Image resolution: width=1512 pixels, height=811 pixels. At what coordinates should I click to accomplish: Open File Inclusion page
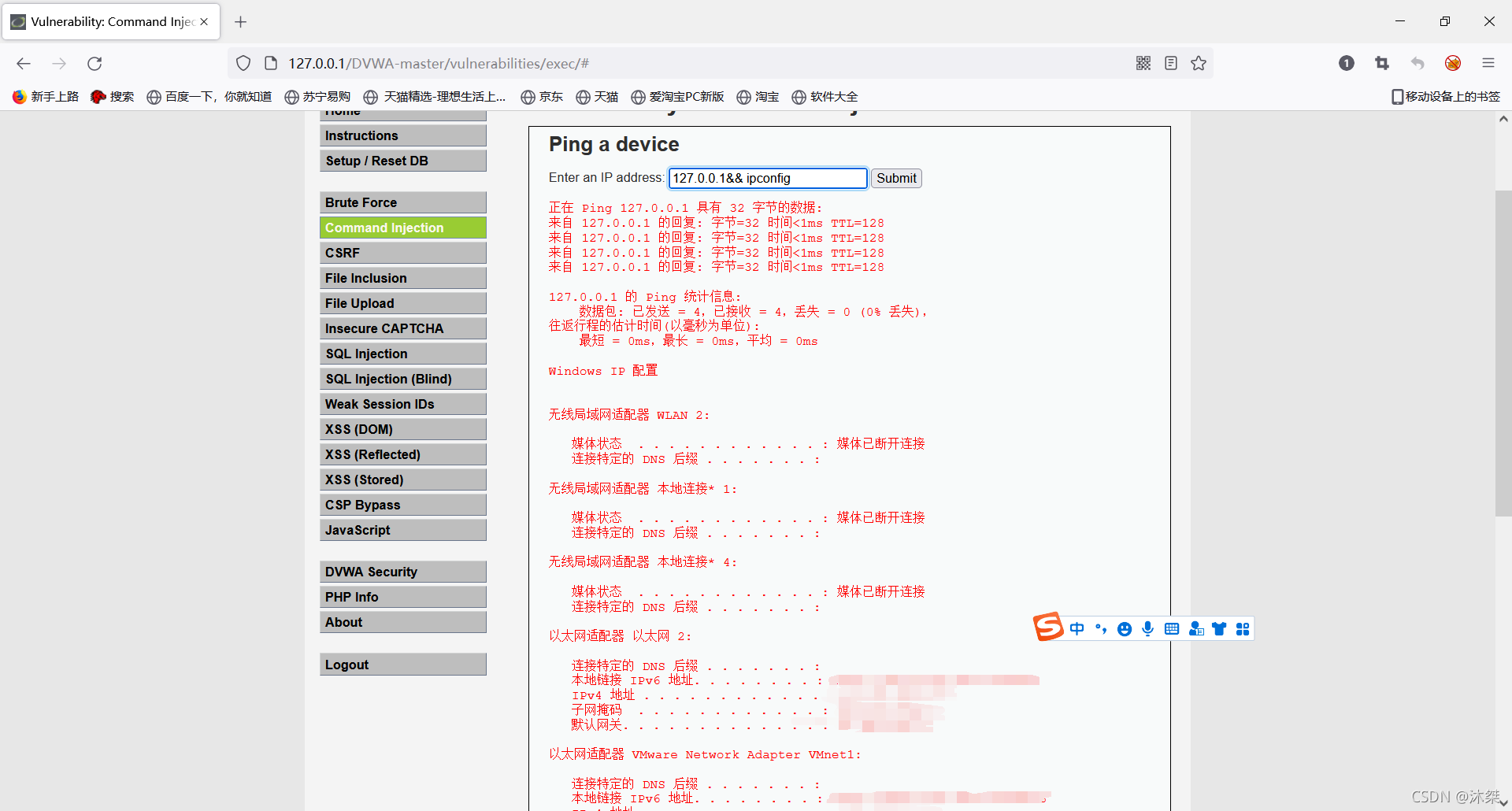(403, 278)
